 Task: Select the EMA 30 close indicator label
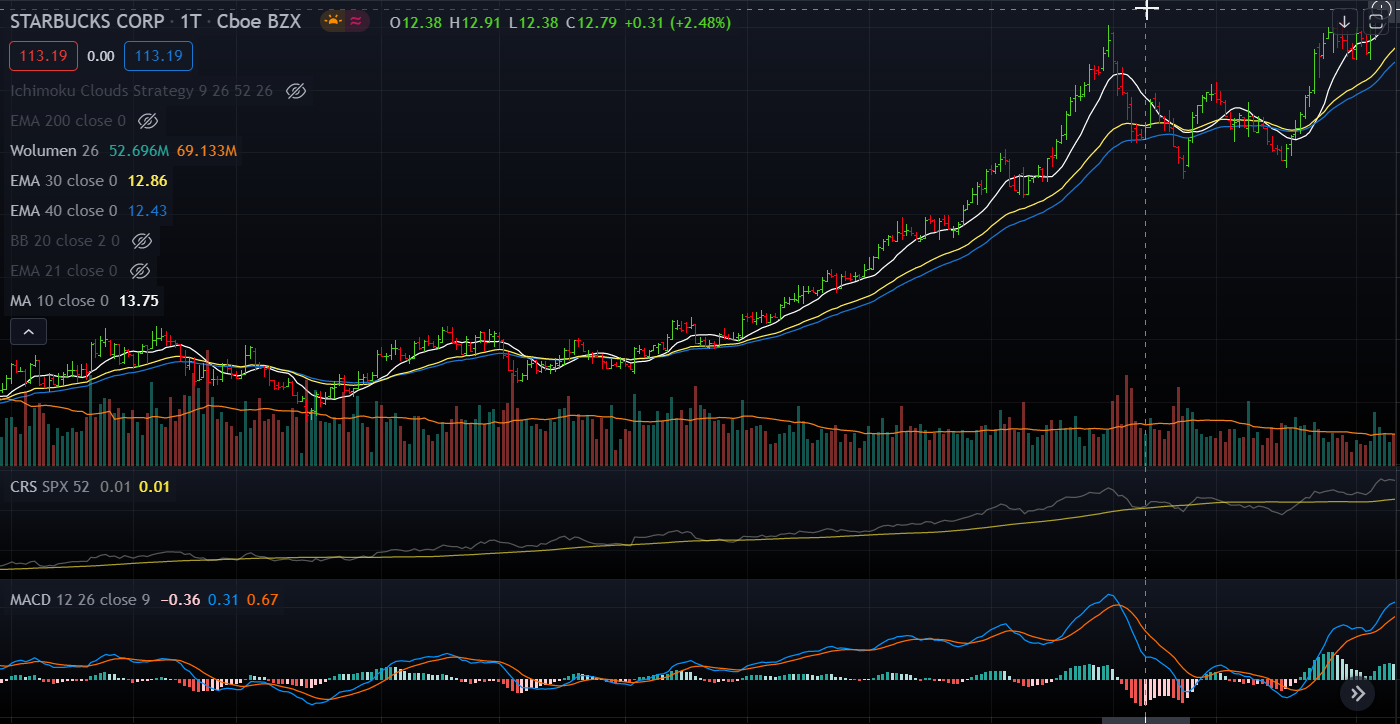(x=63, y=181)
